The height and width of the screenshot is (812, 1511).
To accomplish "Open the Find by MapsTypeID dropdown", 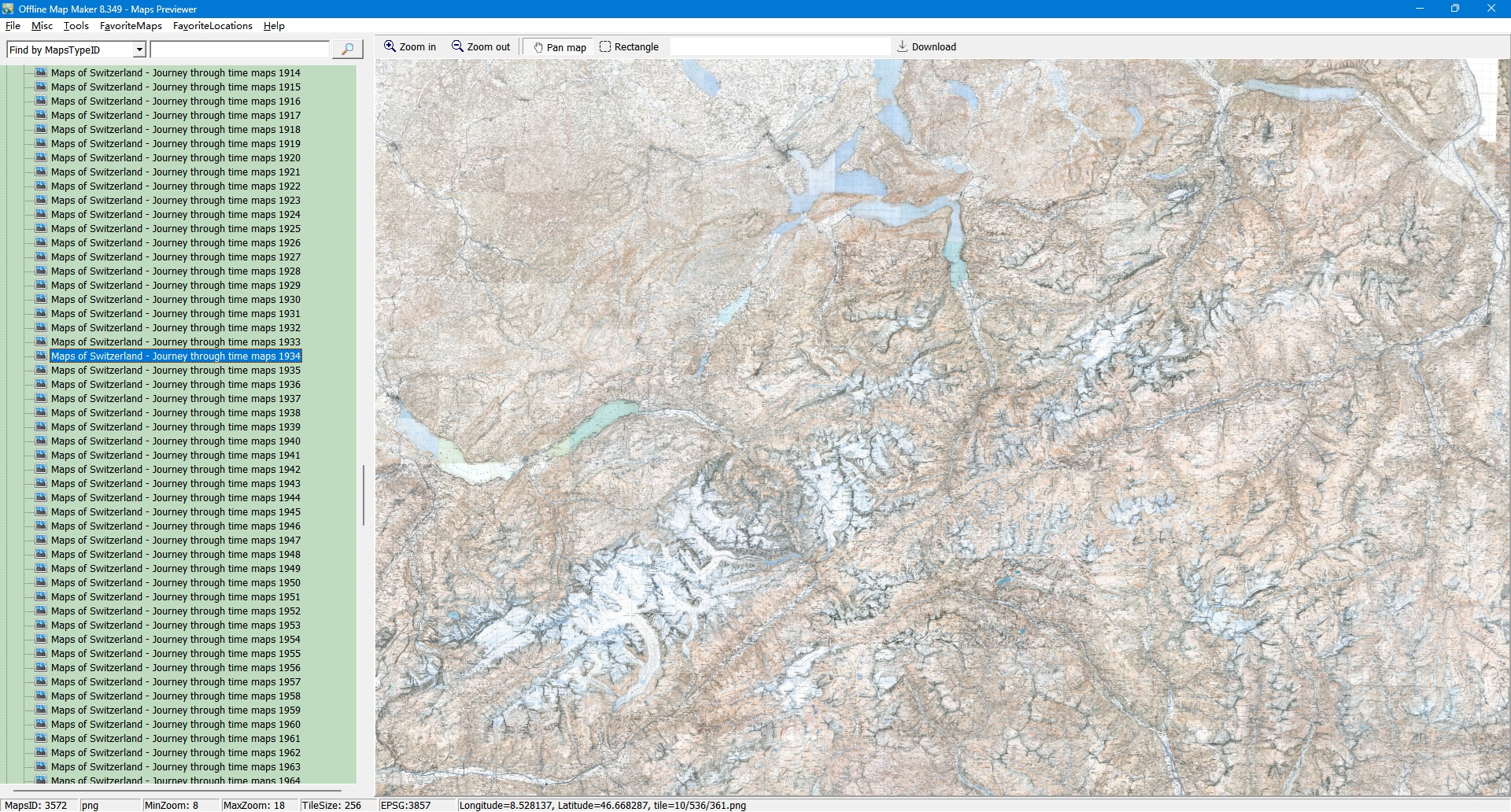I will (x=139, y=50).
